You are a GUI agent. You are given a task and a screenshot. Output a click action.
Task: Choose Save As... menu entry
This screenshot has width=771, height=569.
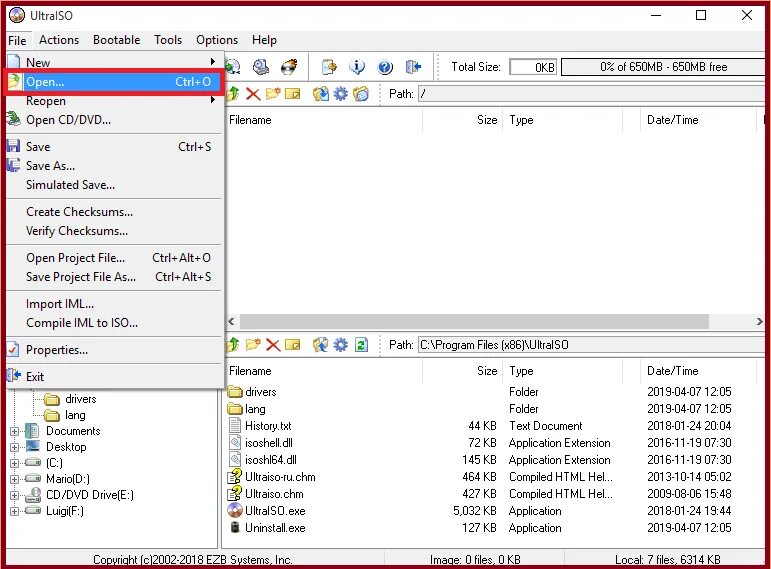coord(115,166)
